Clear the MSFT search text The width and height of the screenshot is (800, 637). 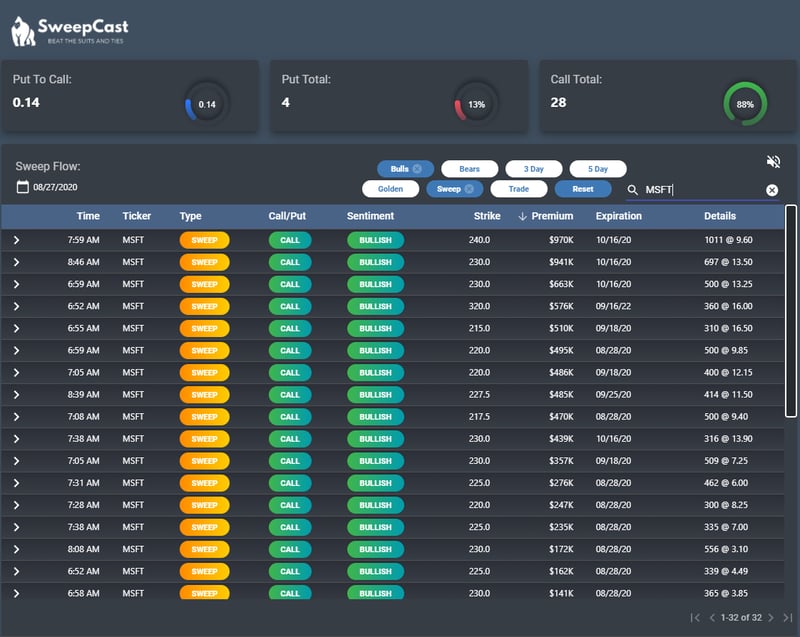(x=772, y=190)
